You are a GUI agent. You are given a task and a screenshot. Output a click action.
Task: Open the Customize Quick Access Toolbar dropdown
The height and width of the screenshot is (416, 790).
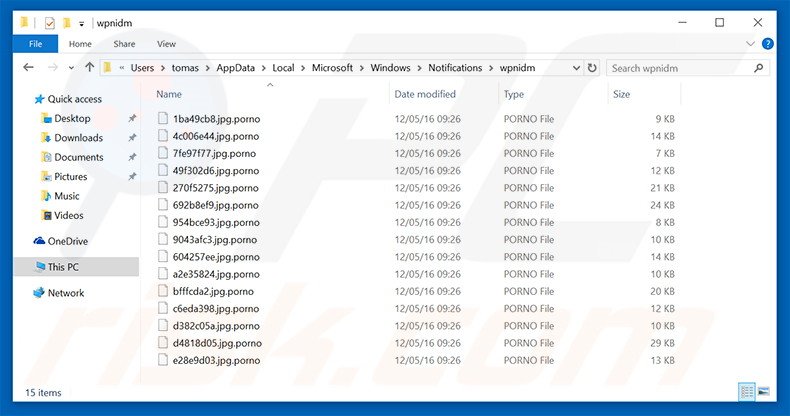[82, 24]
